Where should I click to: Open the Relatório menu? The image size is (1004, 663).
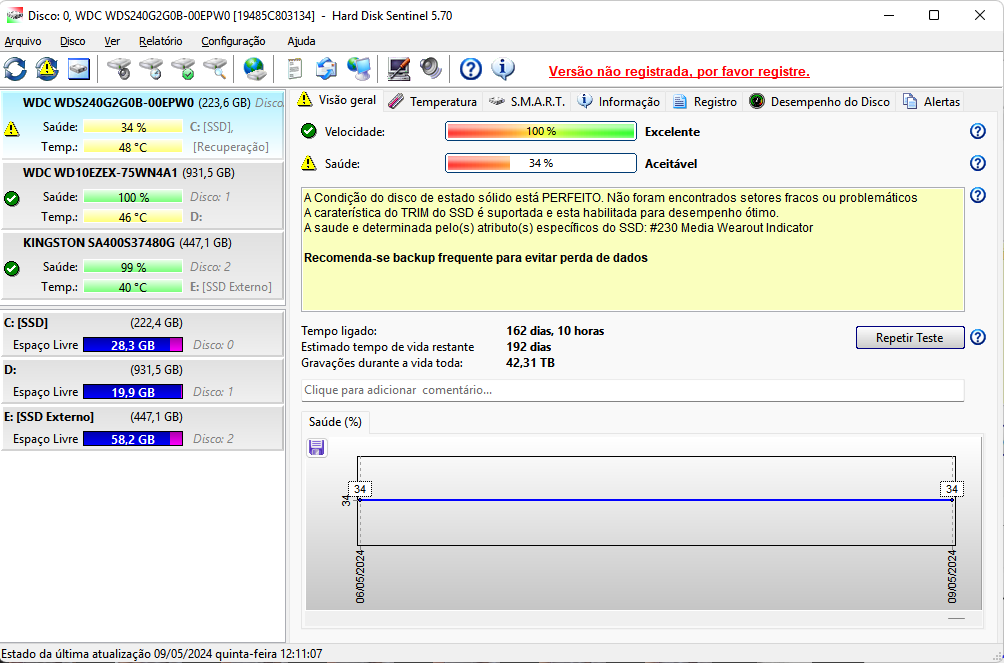tap(161, 41)
